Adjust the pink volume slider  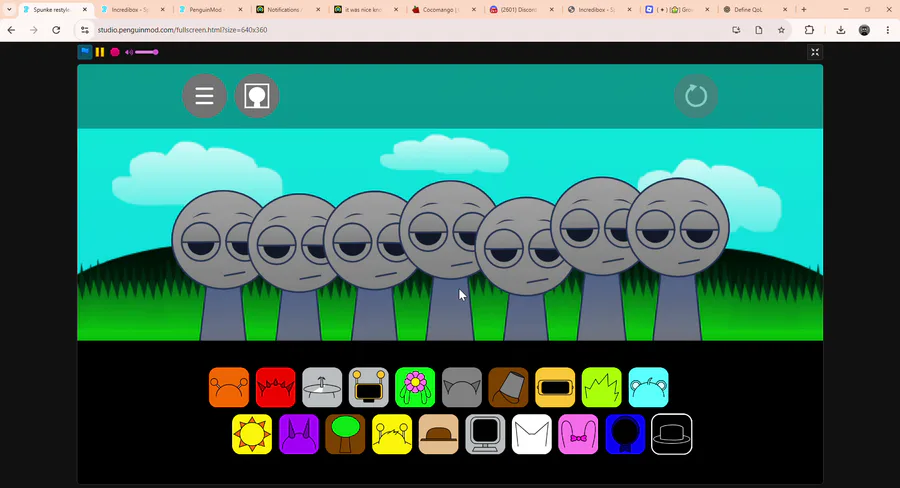[146, 52]
